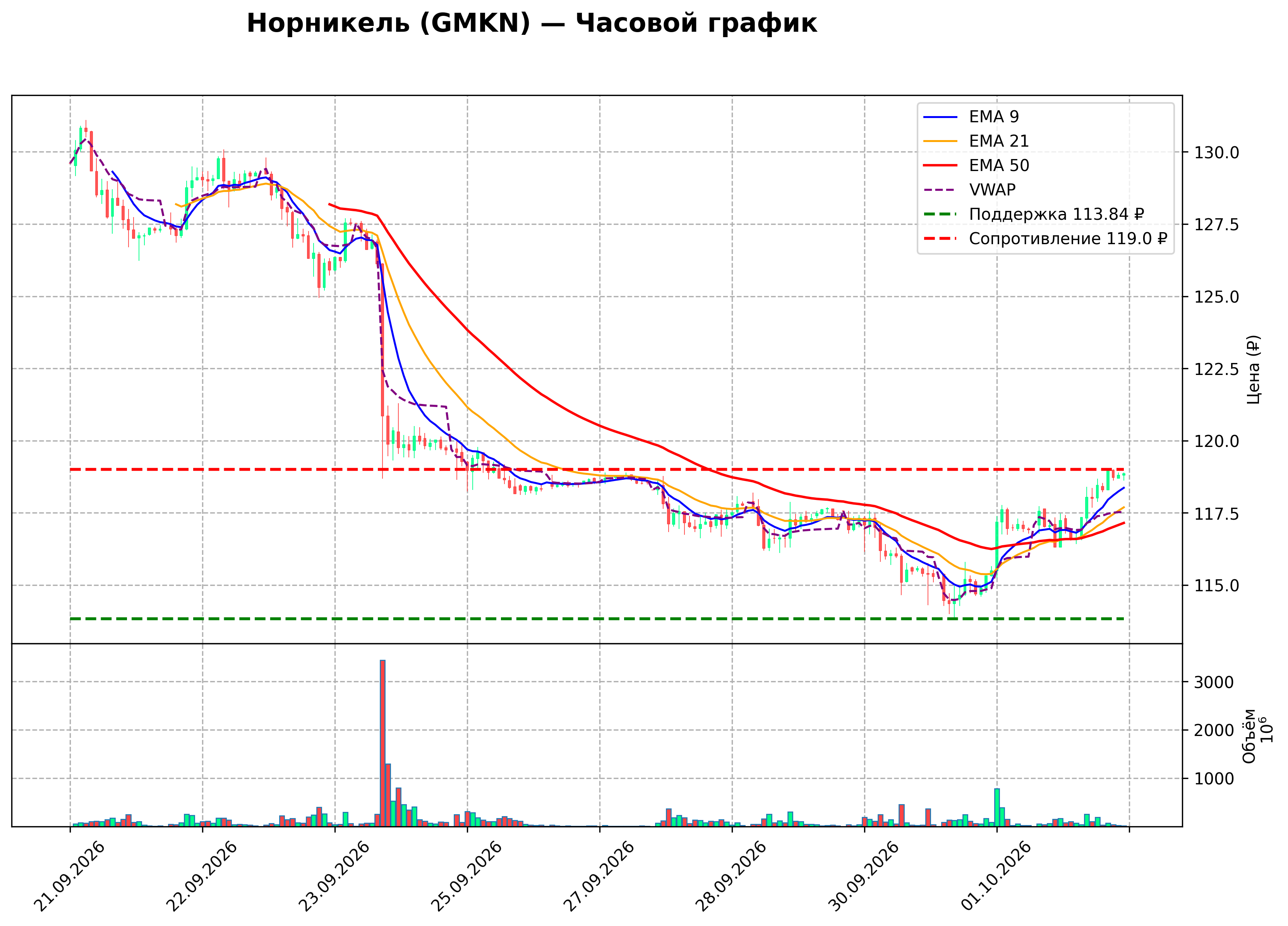Viewport: 1288px width, 926px height.
Task: Click date label '23.09.2026'
Action: pyautogui.click(x=334, y=877)
